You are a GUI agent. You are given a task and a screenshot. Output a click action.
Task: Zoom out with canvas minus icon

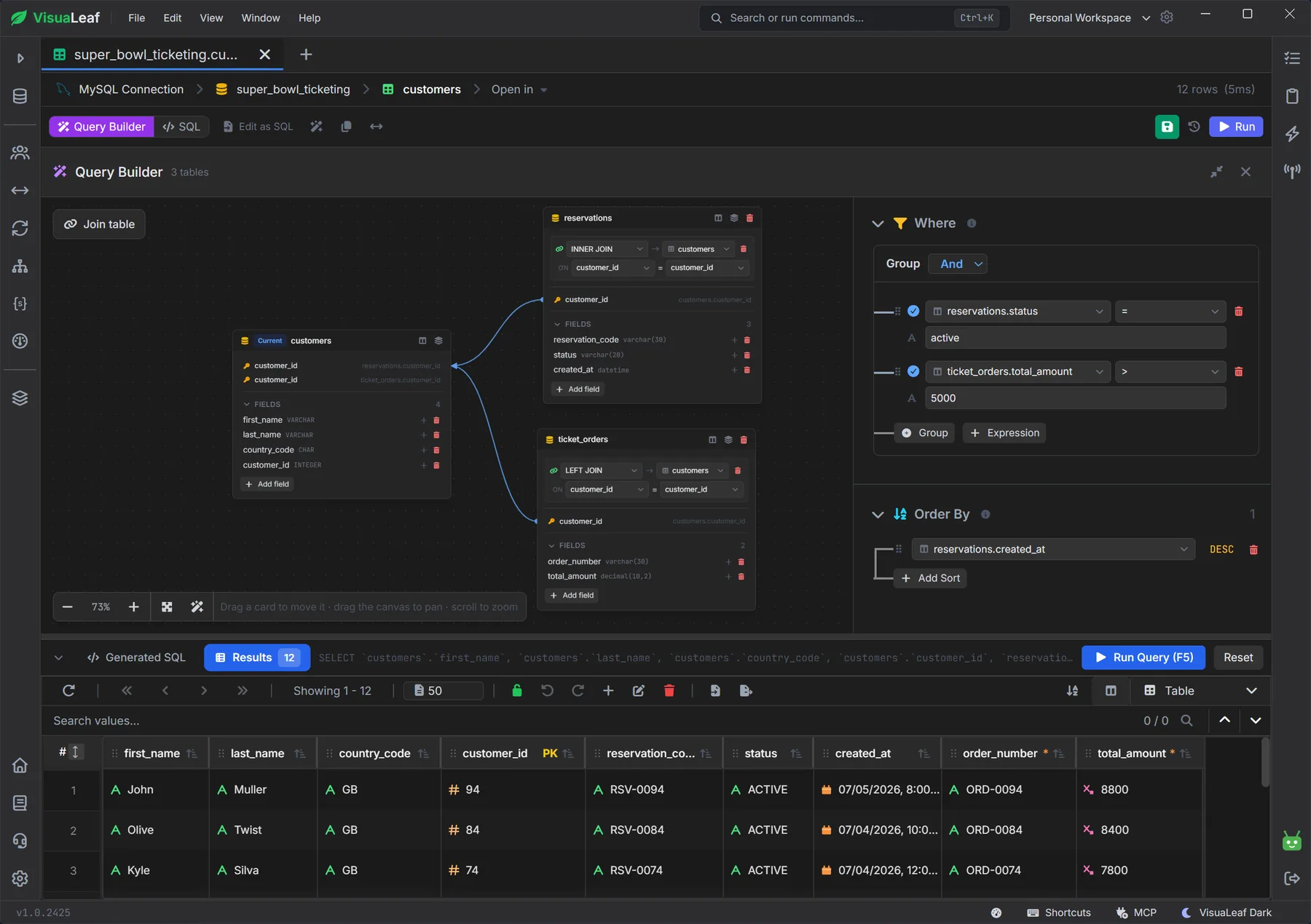(68, 607)
